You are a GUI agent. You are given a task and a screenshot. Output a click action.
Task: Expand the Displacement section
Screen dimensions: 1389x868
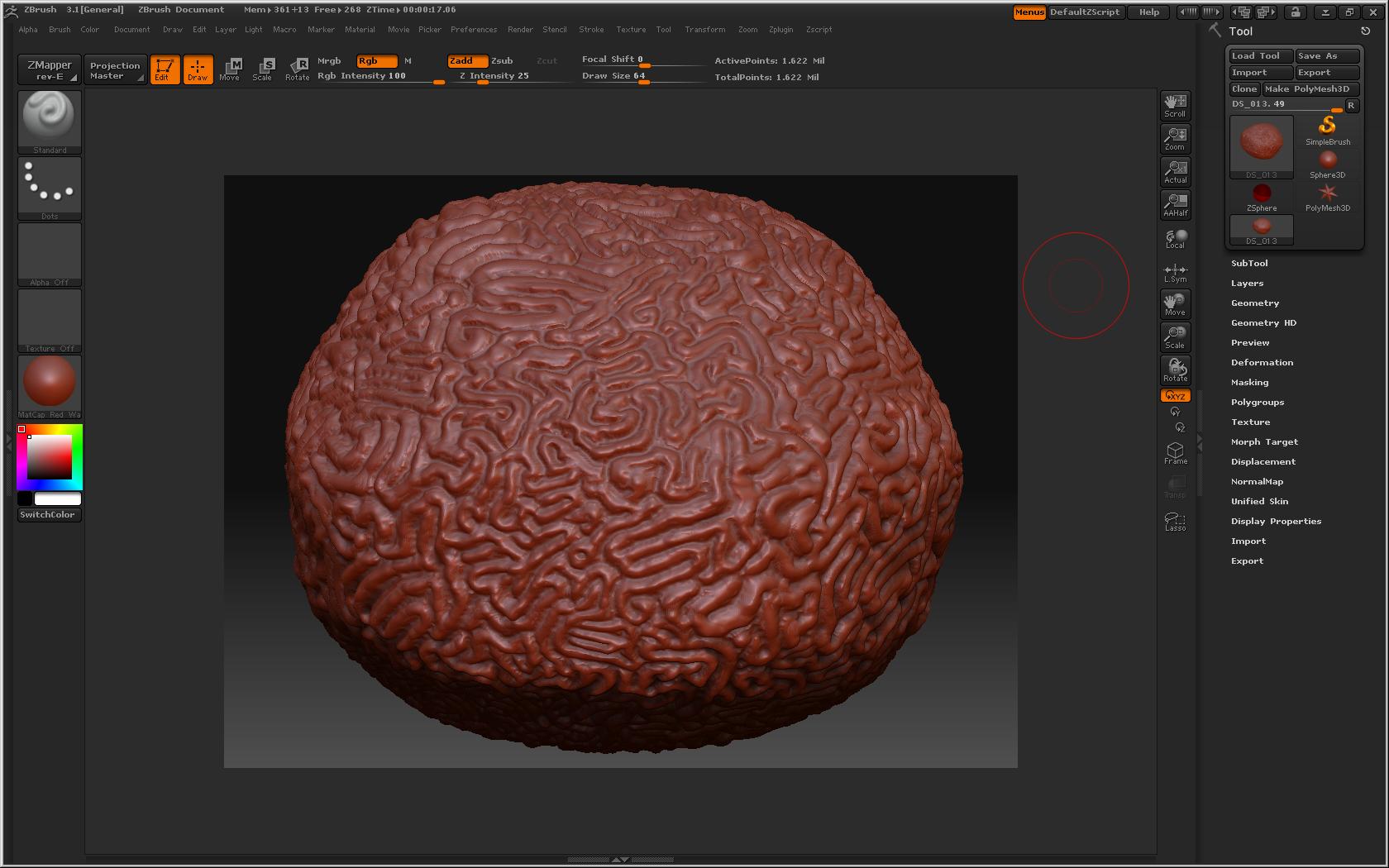1263,461
